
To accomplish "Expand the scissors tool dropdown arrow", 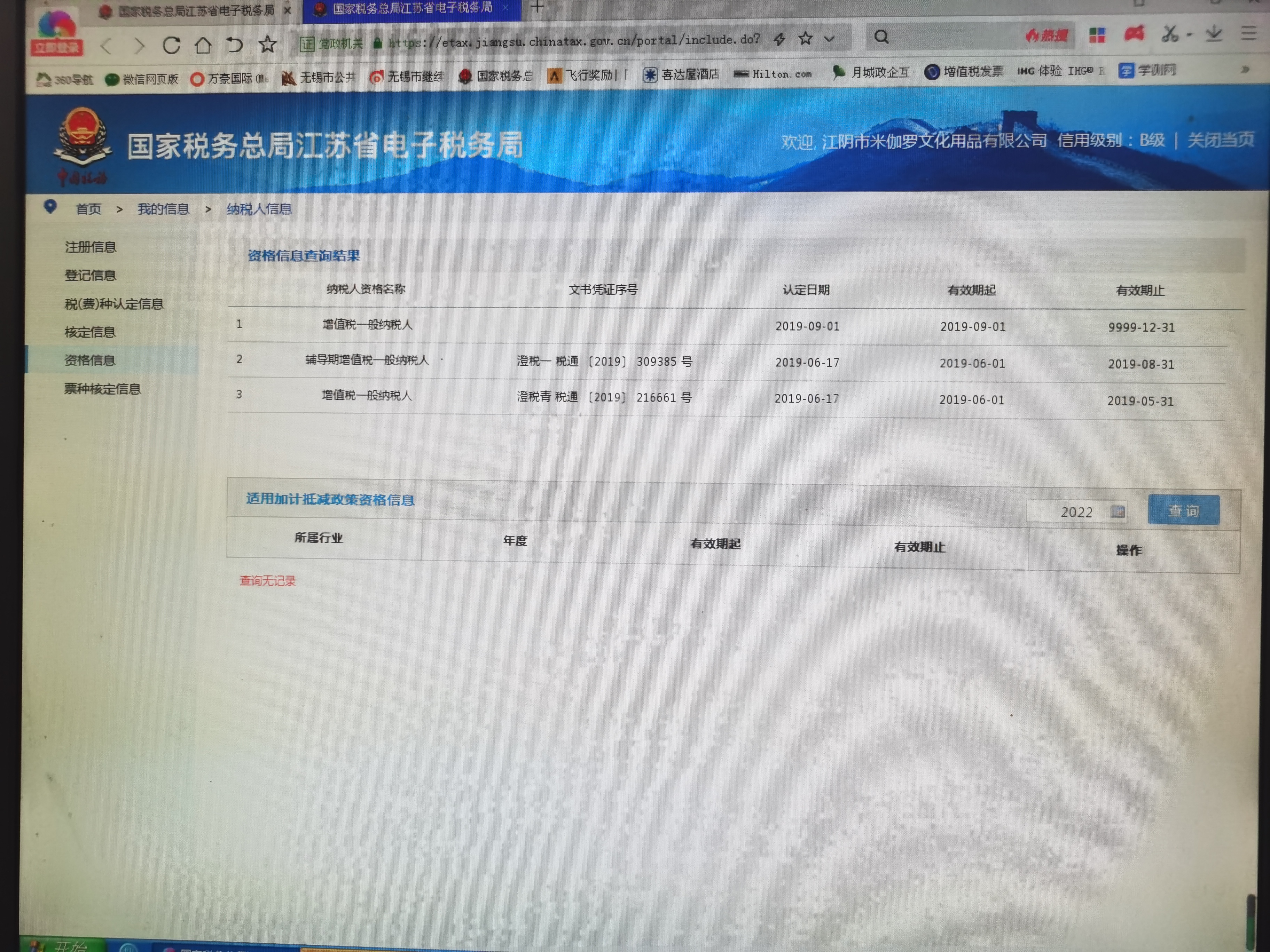I will coord(1189,35).
